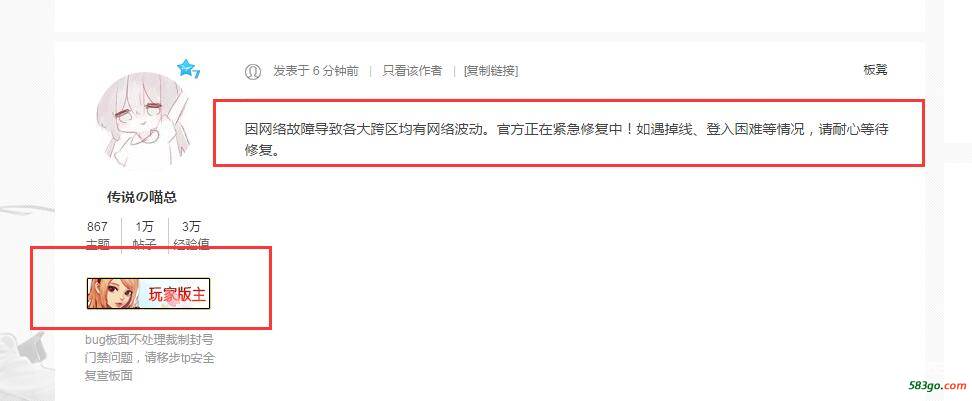Click the red 玩家版主 badge text
The width and height of the screenshot is (972, 401).
pyautogui.click(x=177, y=295)
